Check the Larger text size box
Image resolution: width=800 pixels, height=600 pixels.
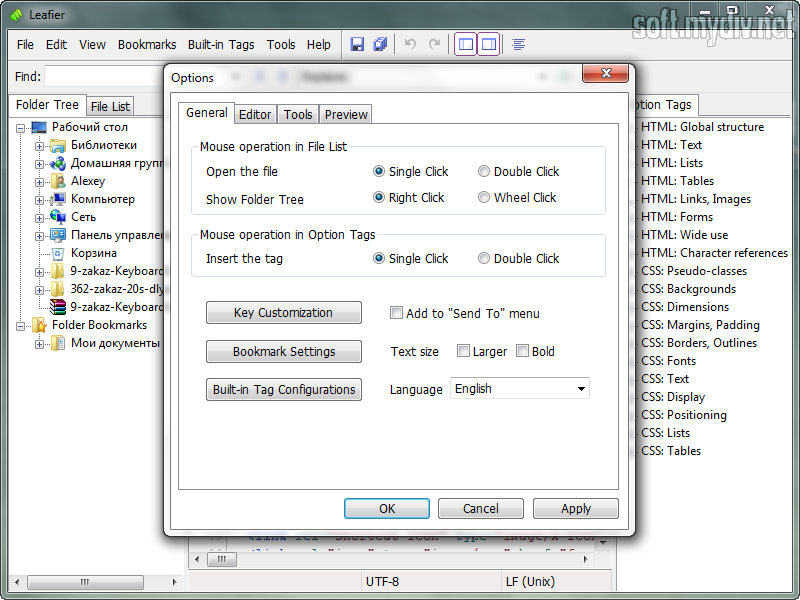(463, 351)
